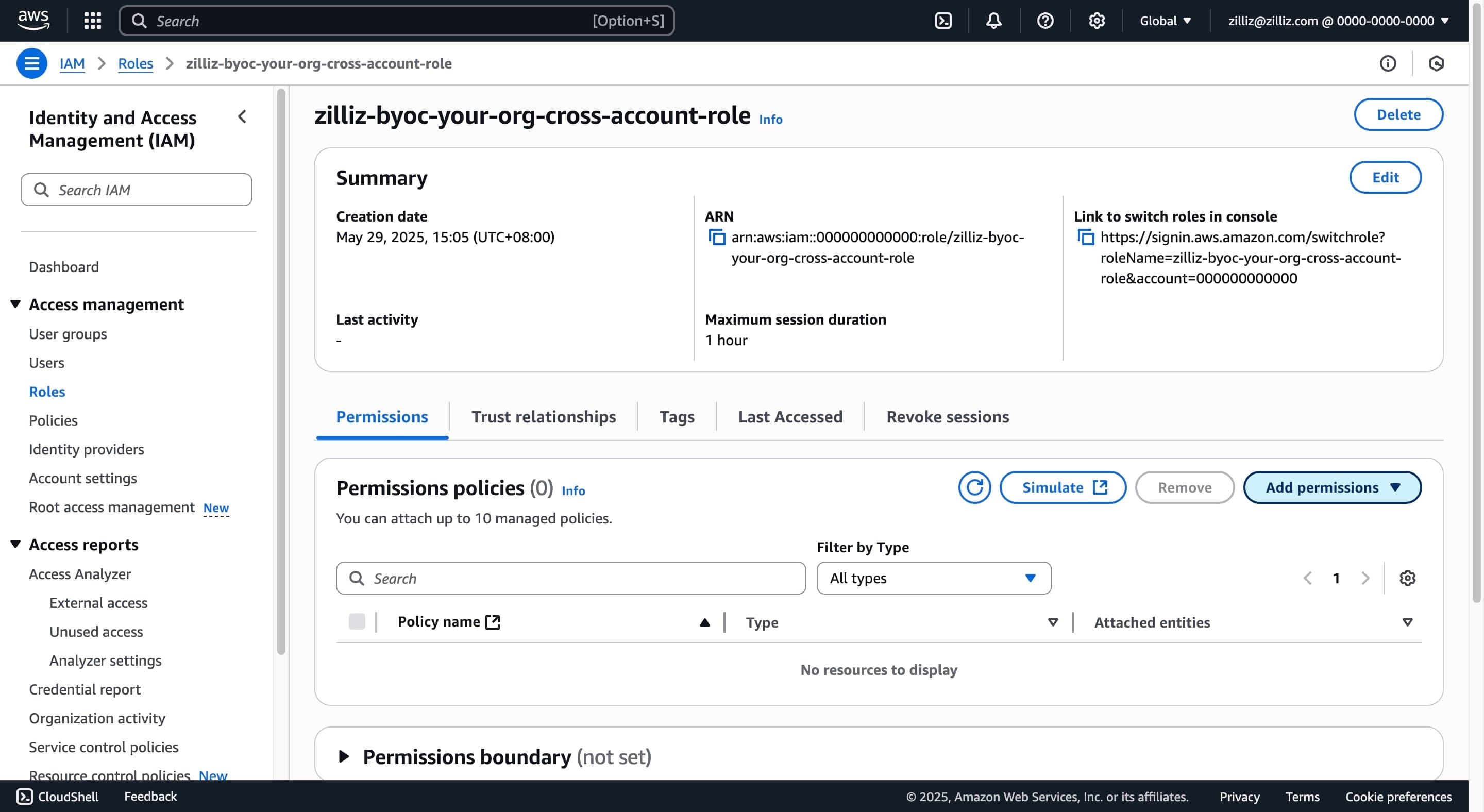Open the IAM breadcrumb link
Image resolution: width=1484 pixels, height=812 pixels.
coord(72,63)
